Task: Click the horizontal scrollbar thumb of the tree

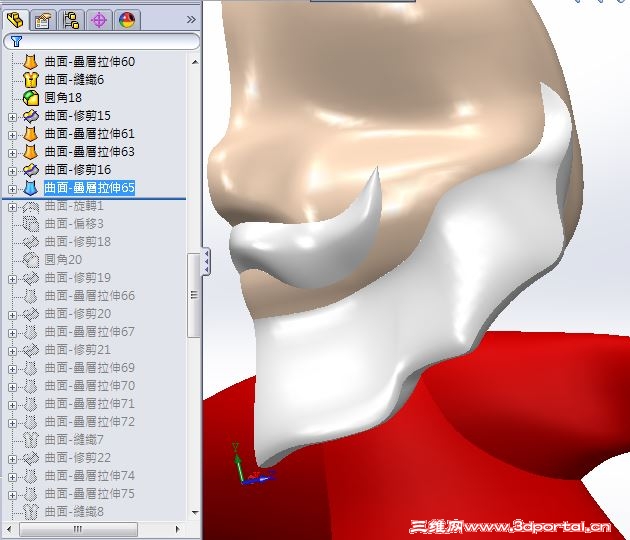Action: pyautogui.click(x=78, y=529)
